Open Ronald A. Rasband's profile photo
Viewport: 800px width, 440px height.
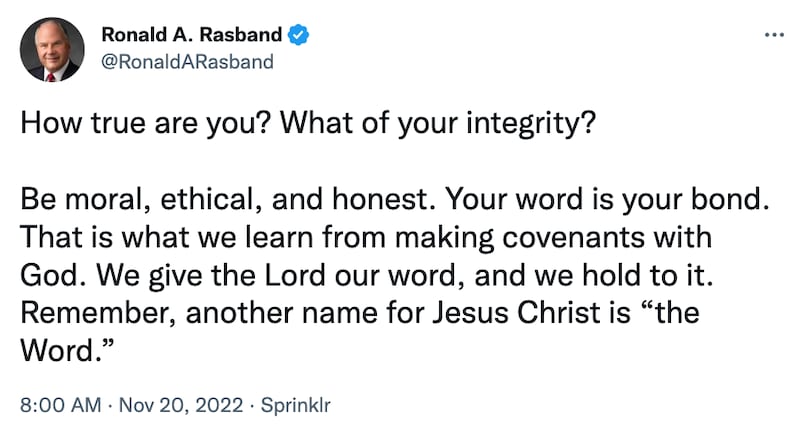pyautogui.click(x=52, y=50)
